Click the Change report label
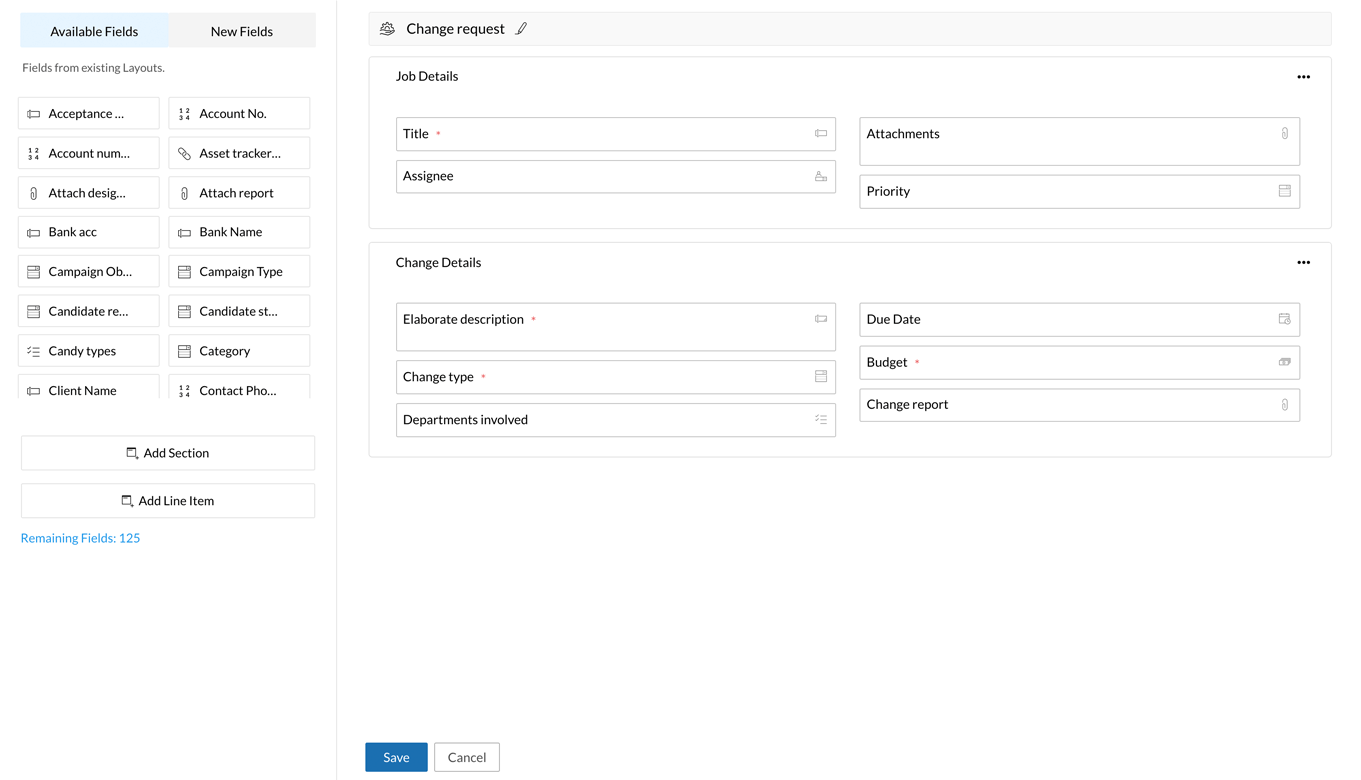The image size is (1361, 780). [907, 405]
